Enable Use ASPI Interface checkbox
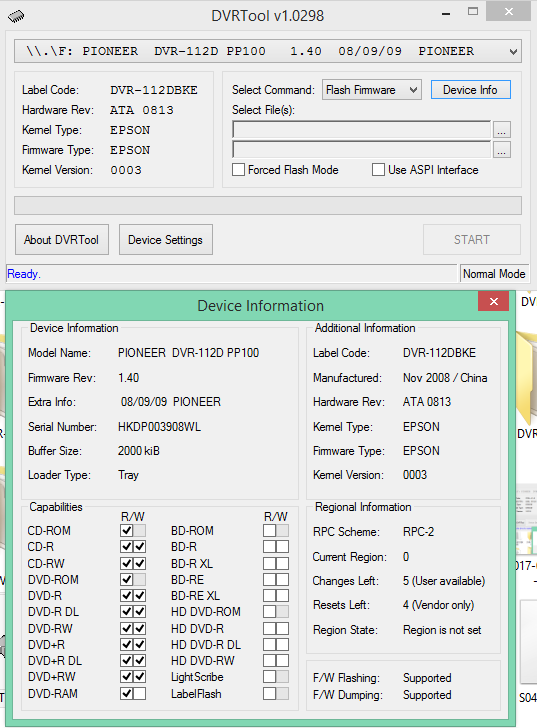 click(x=378, y=170)
